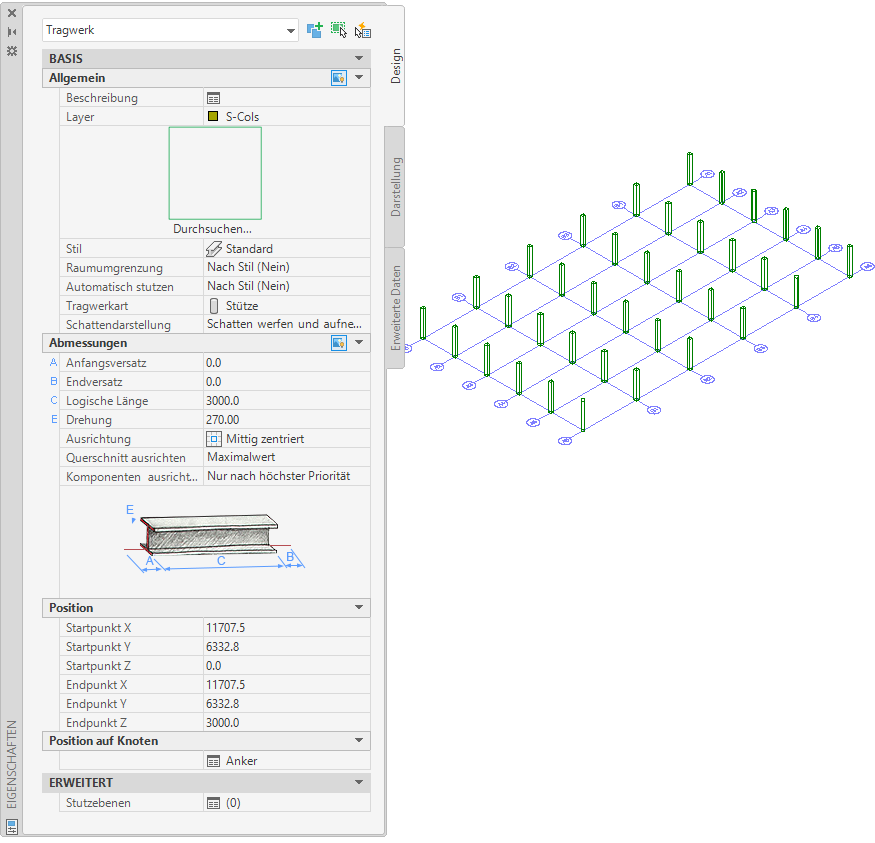Image resolution: width=875 pixels, height=843 pixels.
Task: Click the S-Cols layer color swatch
Action: [213, 116]
